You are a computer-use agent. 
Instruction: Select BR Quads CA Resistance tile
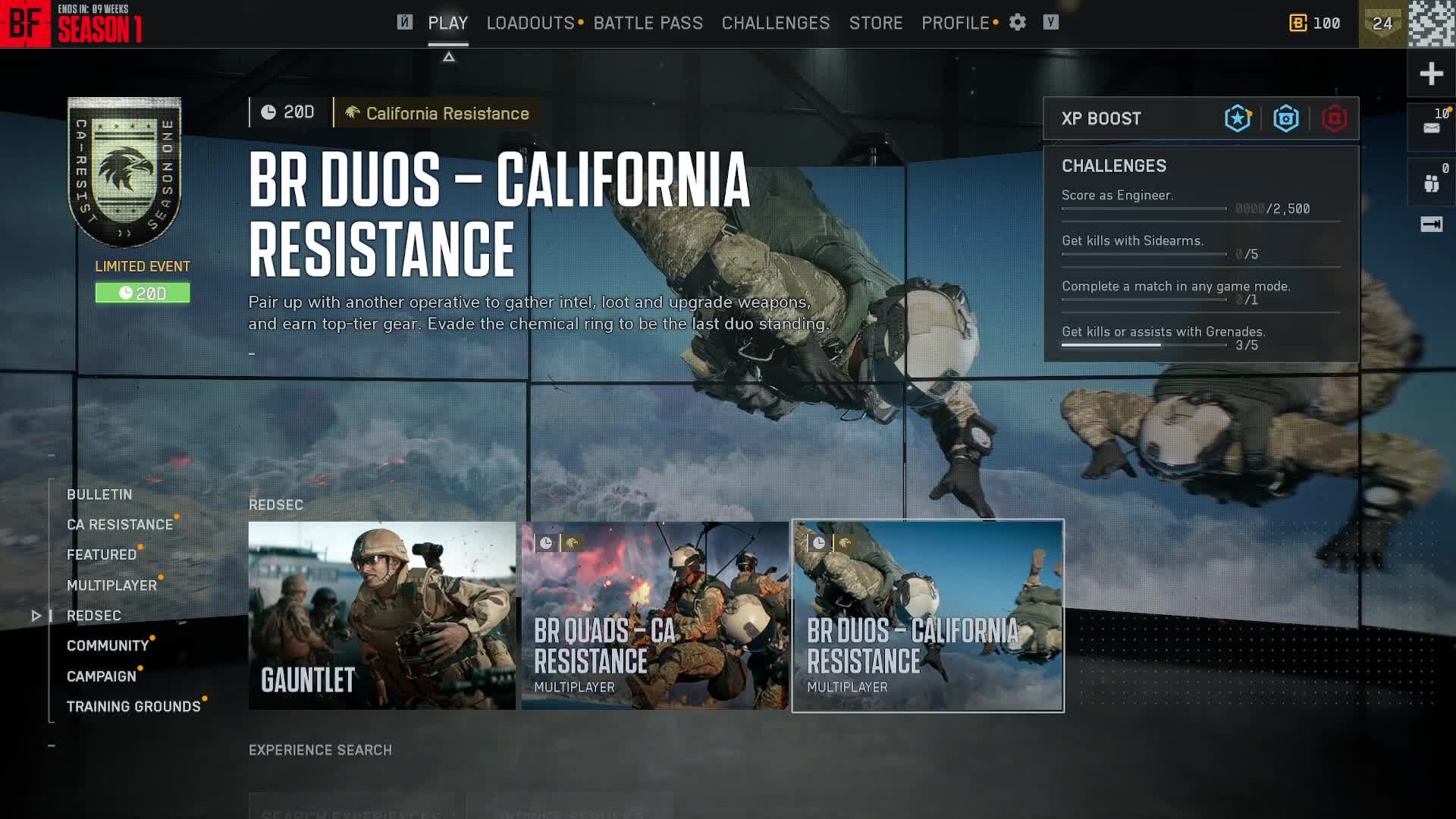click(x=654, y=615)
